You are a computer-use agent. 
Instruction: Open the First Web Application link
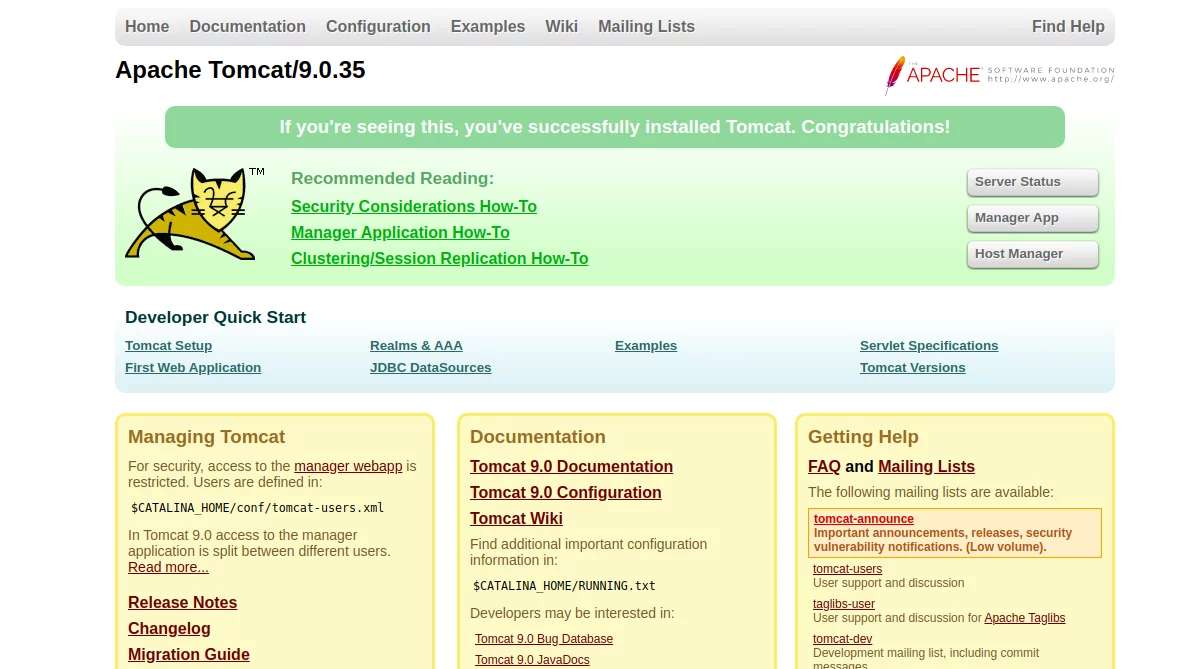coord(193,368)
